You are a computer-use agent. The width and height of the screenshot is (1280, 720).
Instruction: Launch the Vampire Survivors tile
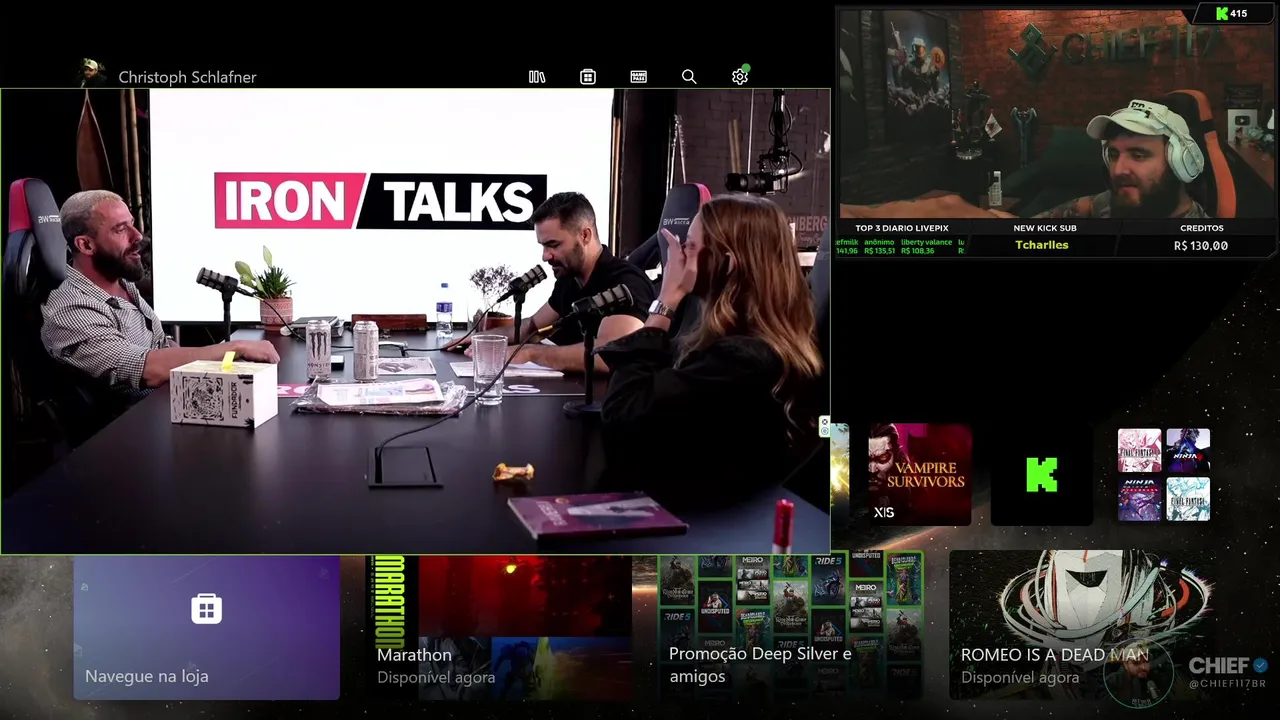coord(919,474)
